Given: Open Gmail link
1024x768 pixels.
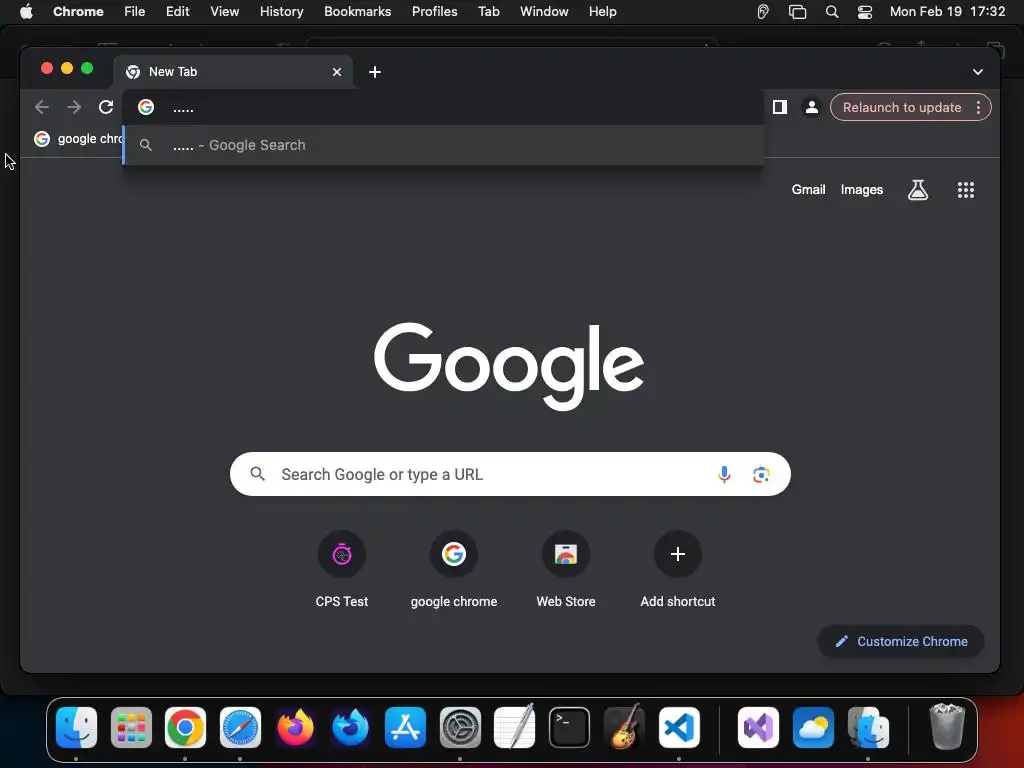Looking at the screenshot, I should click(808, 189).
